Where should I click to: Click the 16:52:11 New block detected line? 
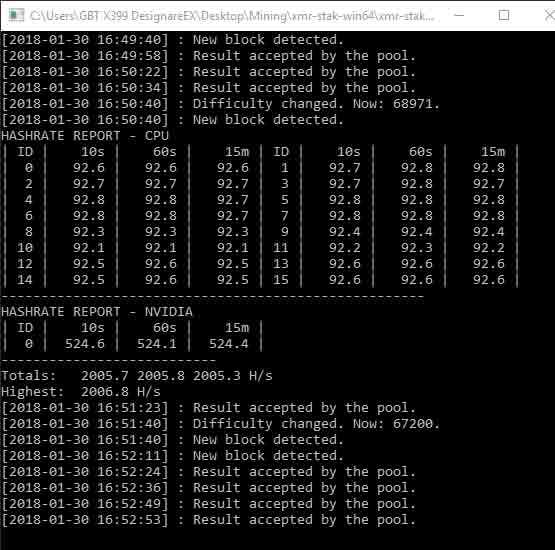[172, 456]
